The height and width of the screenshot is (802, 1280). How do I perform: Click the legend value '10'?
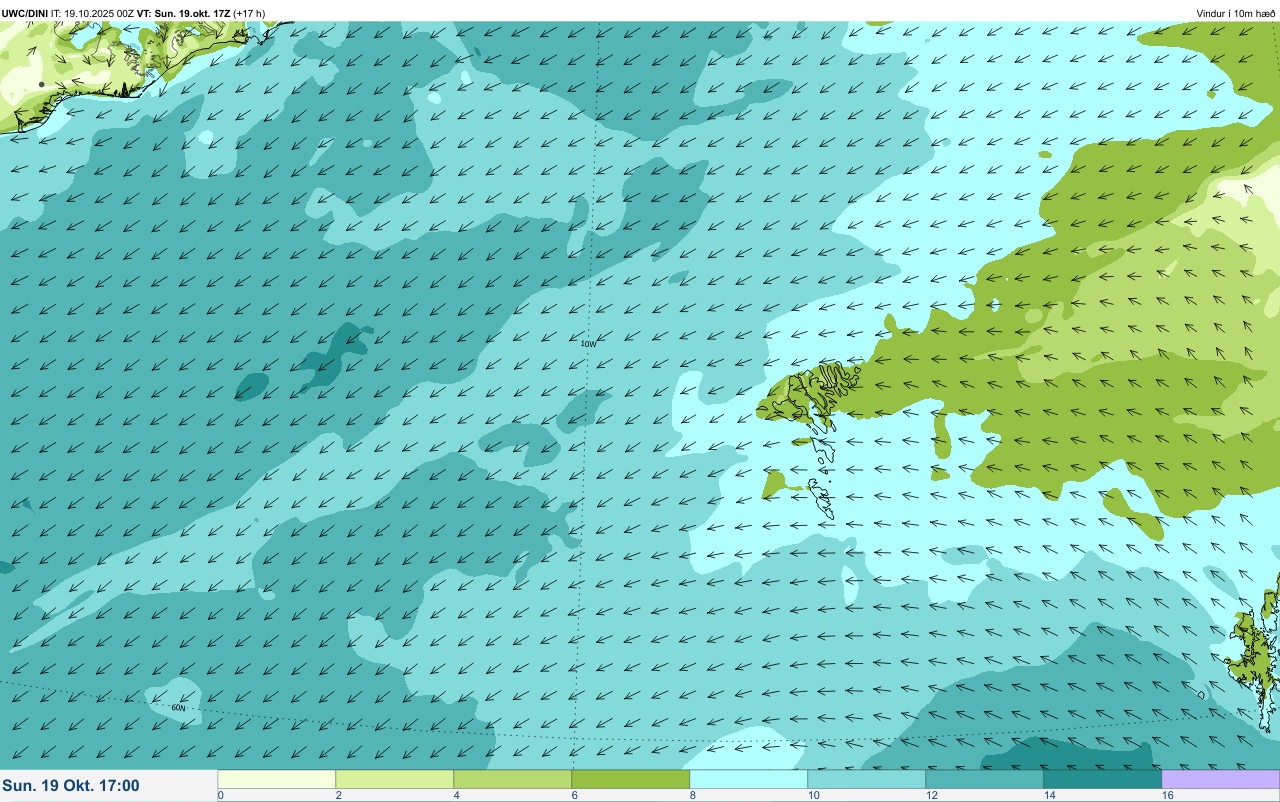[814, 795]
